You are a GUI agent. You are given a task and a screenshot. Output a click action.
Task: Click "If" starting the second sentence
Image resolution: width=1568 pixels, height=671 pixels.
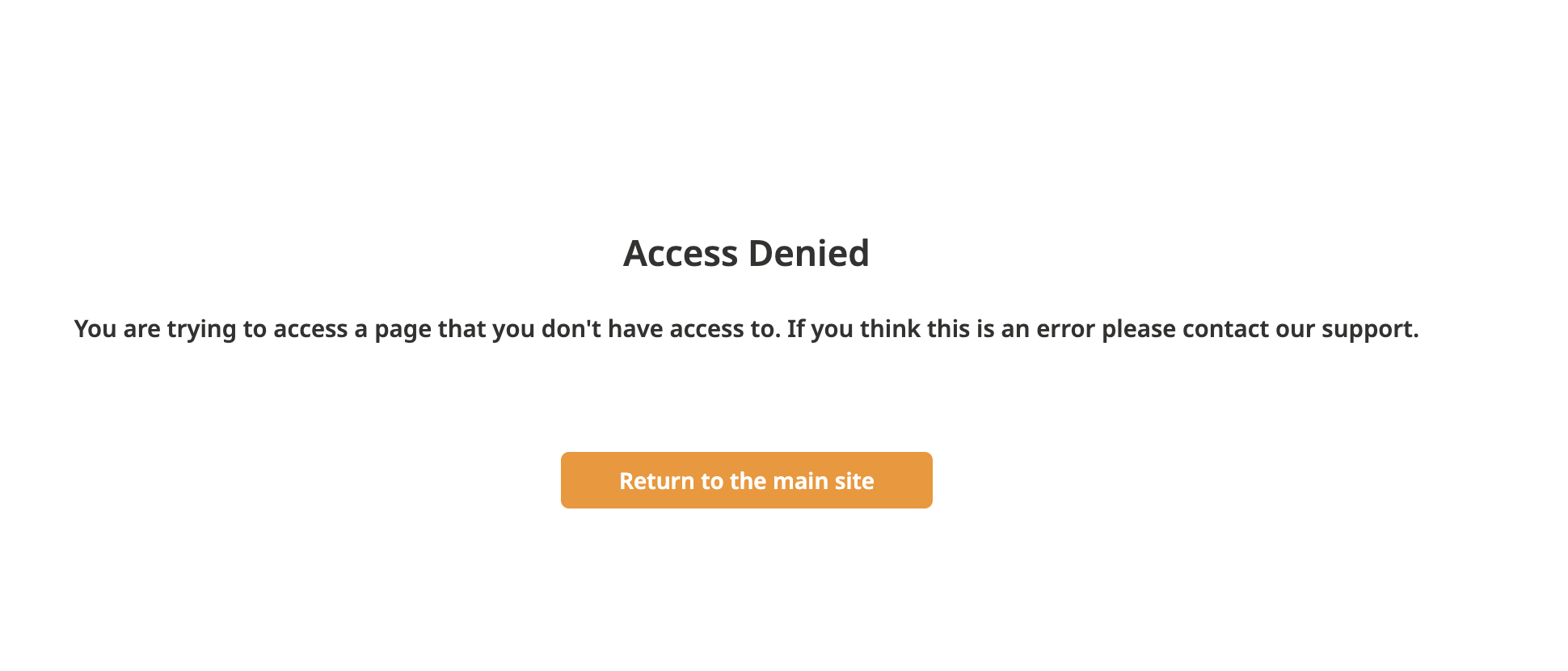coord(796,329)
